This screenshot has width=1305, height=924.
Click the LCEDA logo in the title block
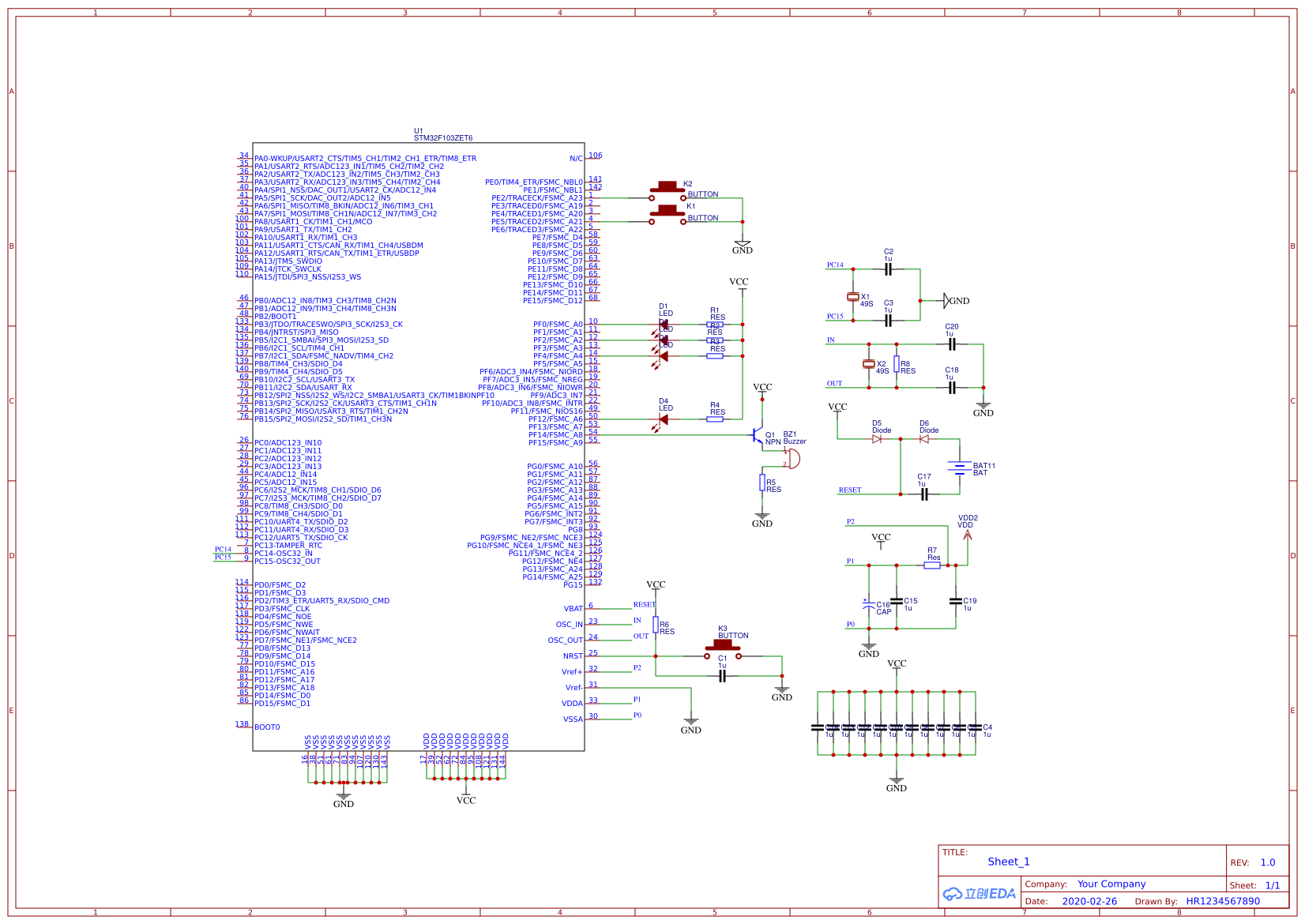[980, 893]
